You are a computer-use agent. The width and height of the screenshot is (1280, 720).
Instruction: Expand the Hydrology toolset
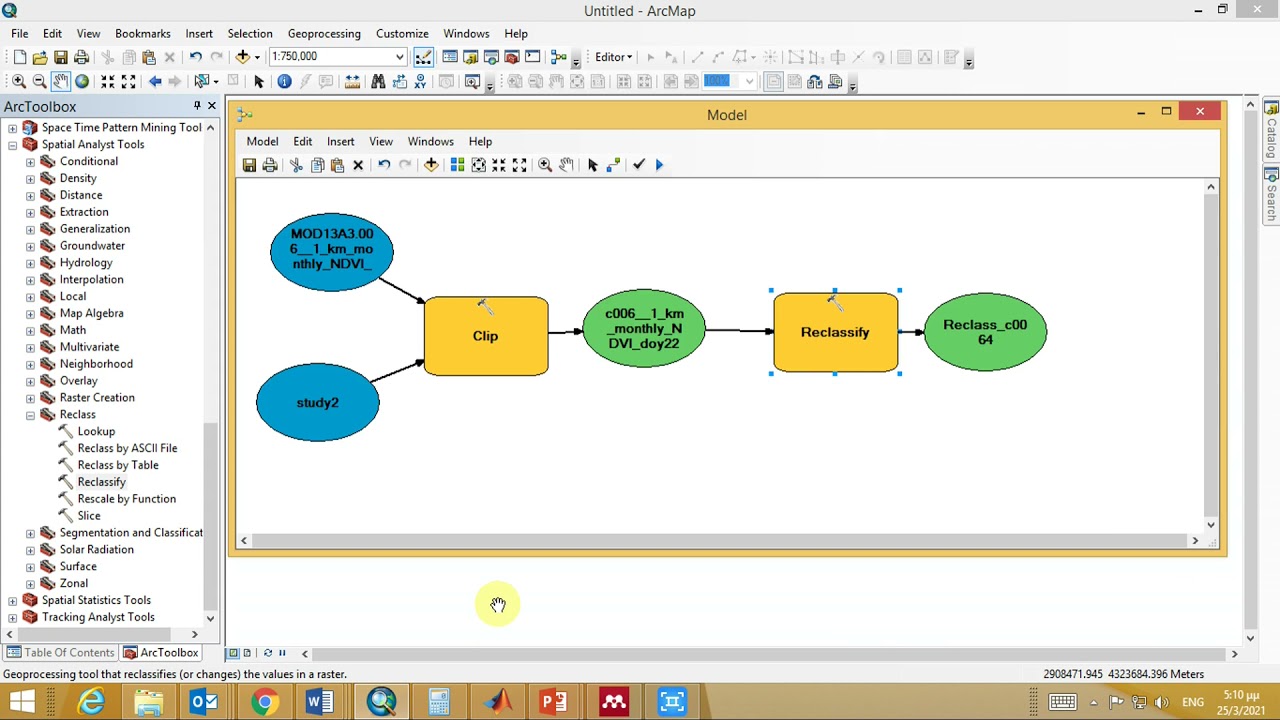[30, 263]
